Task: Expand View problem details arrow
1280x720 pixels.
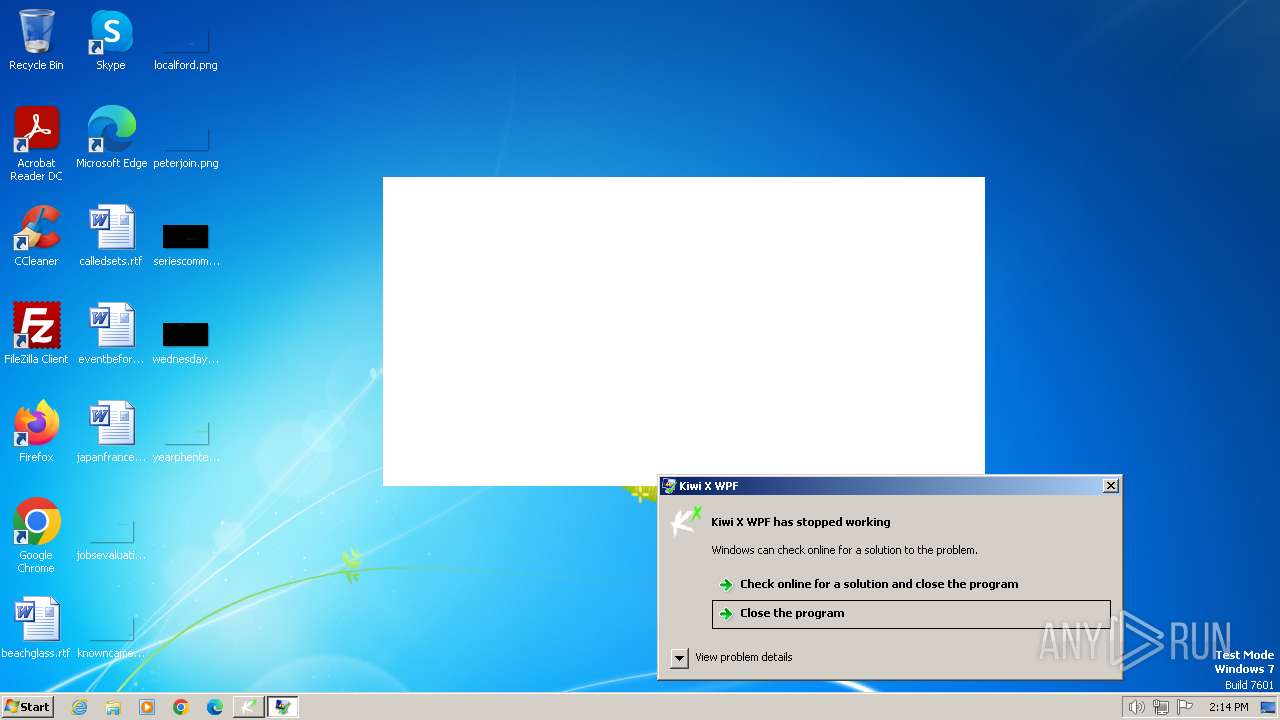Action: [679, 657]
